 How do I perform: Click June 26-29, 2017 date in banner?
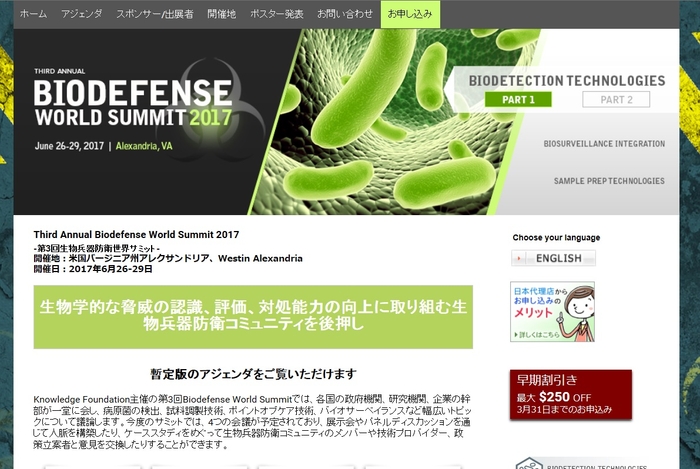click(x=69, y=146)
